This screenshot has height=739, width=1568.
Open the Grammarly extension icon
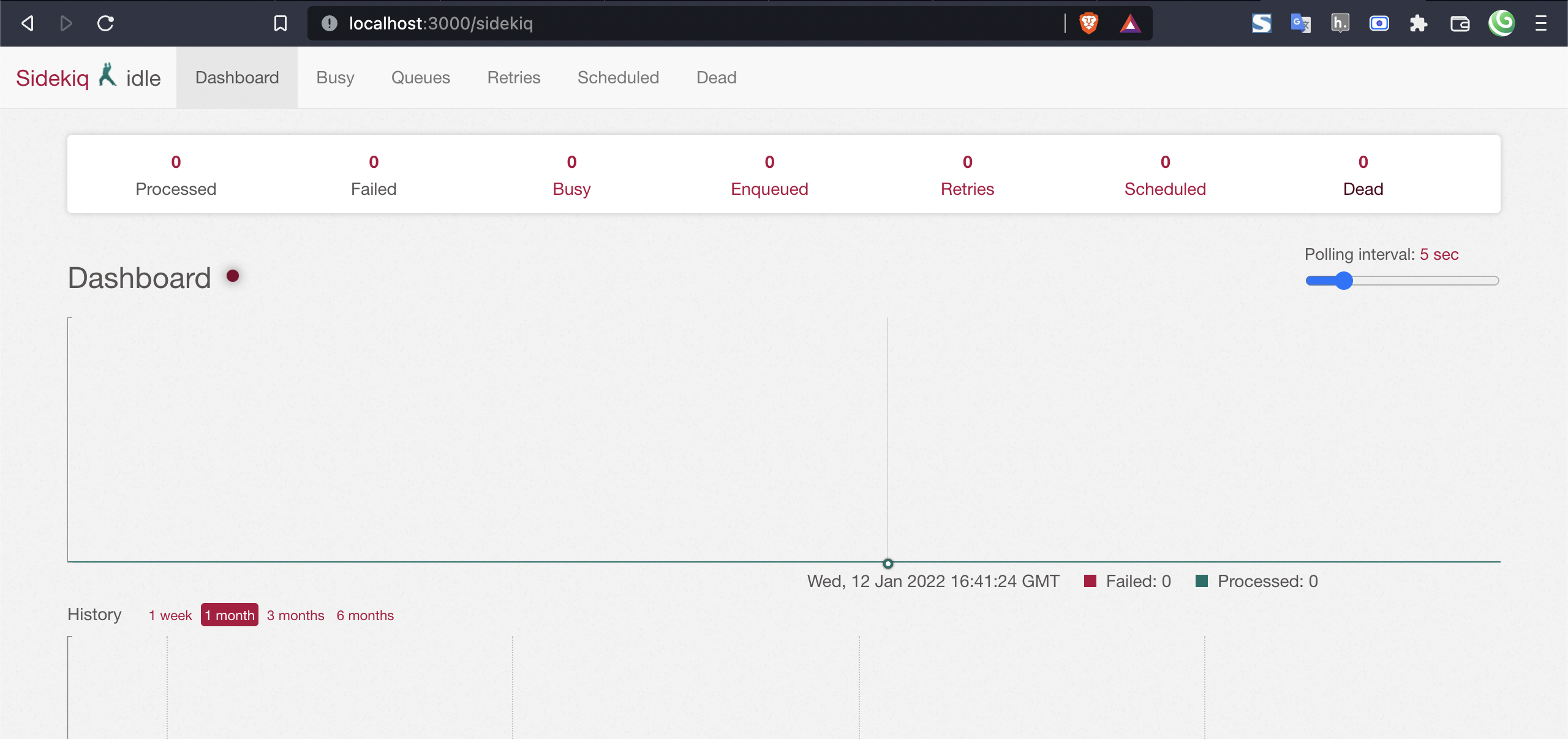[1502, 23]
